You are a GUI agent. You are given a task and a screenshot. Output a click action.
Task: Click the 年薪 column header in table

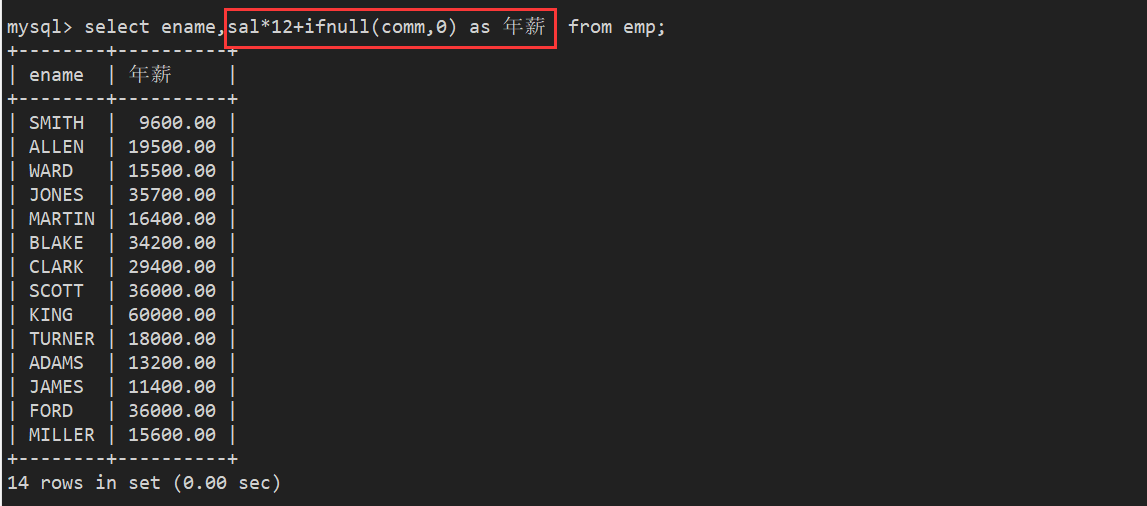pos(150,75)
